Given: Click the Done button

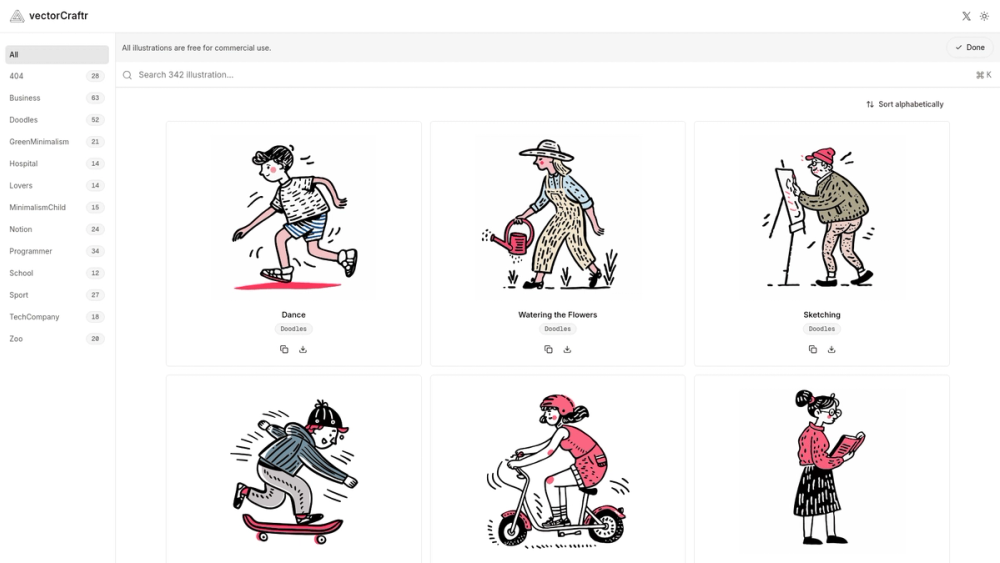Looking at the screenshot, I should 969,47.
